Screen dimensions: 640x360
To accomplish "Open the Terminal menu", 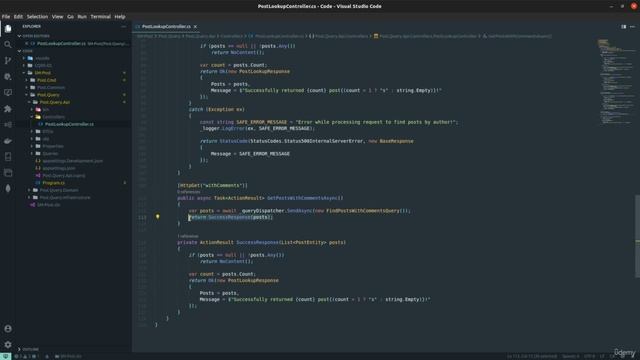I will click(100, 17).
